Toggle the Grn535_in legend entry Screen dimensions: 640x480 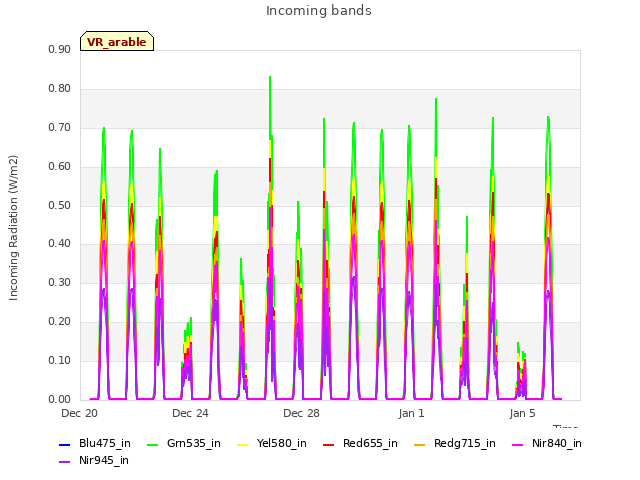coord(184,444)
